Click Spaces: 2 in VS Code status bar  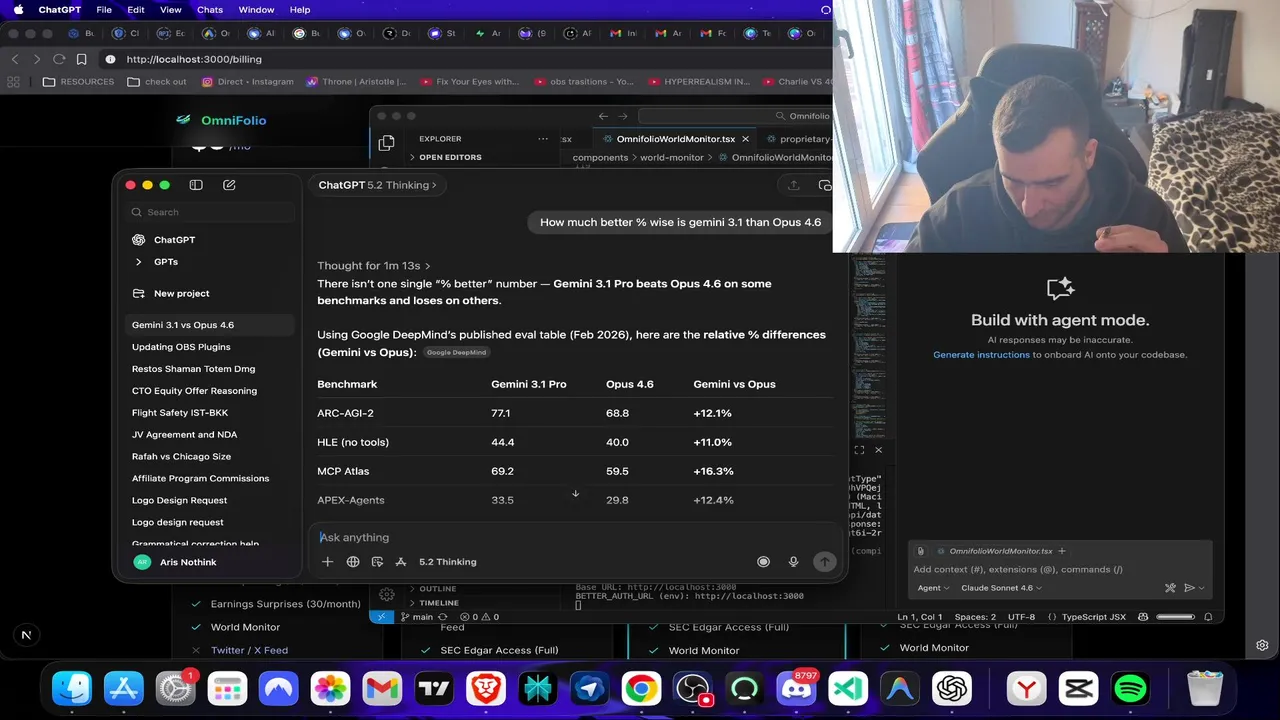click(x=975, y=617)
